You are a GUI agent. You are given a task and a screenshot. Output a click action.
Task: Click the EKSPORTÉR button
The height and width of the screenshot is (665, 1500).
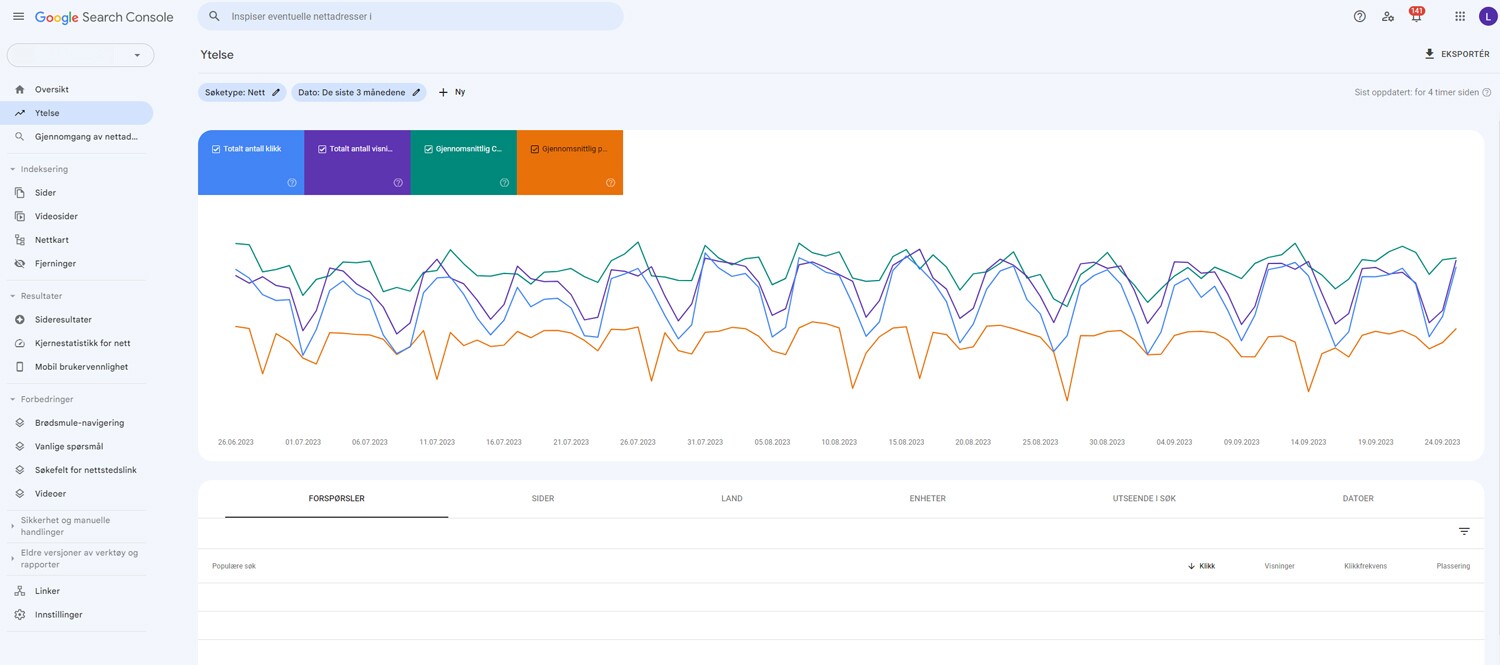(x=1456, y=54)
